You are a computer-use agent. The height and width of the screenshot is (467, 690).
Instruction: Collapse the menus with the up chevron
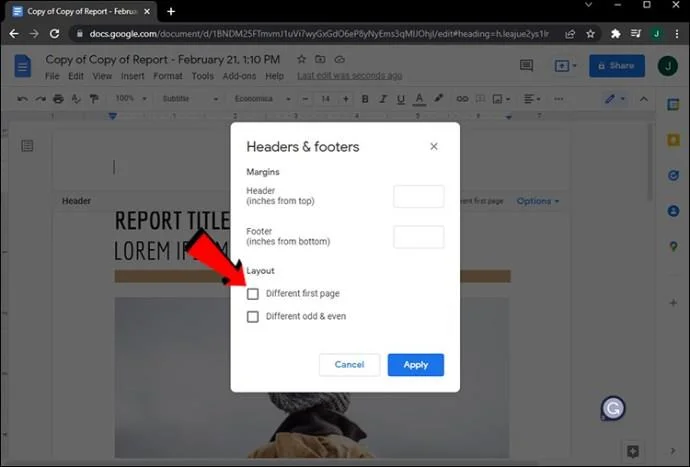pyautogui.click(x=643, y=99)
